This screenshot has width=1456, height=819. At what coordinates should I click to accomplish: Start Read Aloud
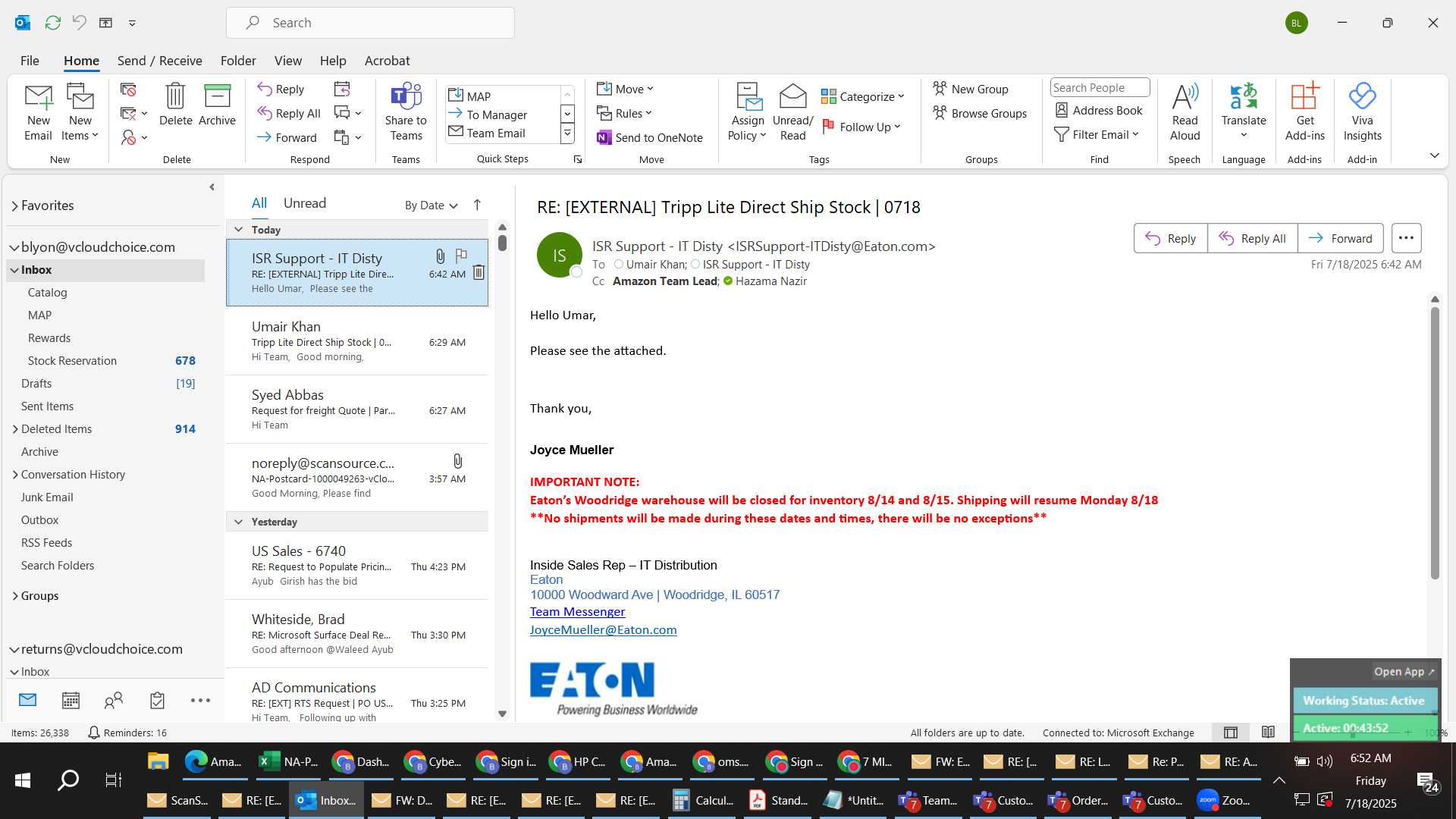1185,112
